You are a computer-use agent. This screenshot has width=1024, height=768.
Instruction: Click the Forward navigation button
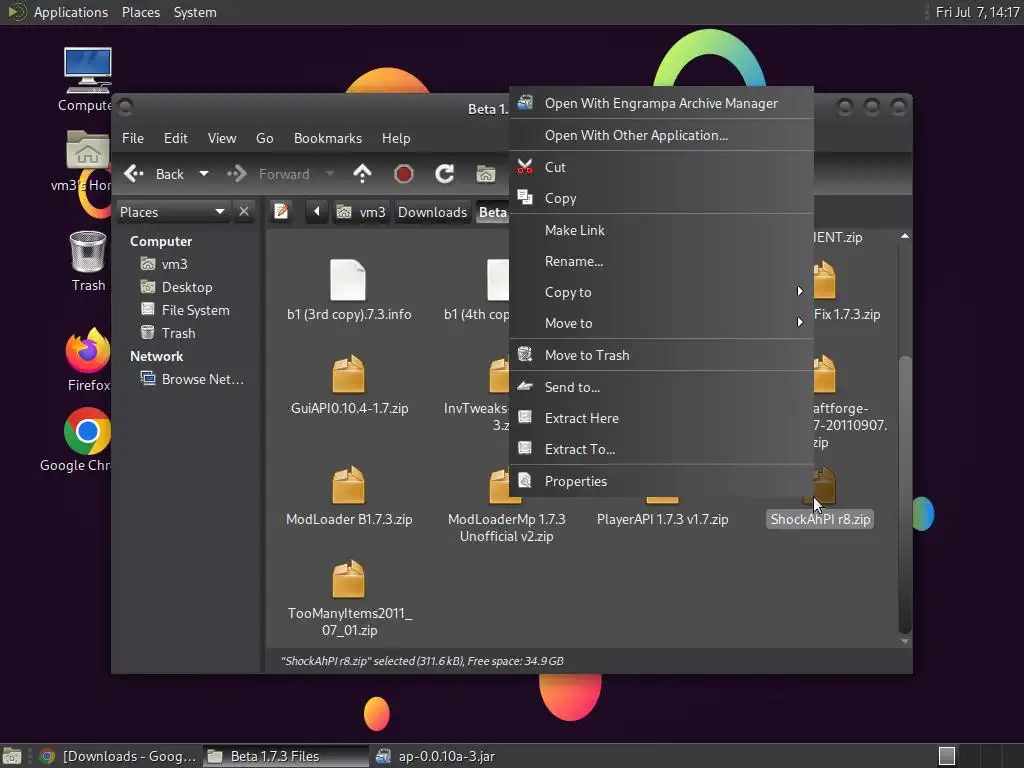(268, 174)
